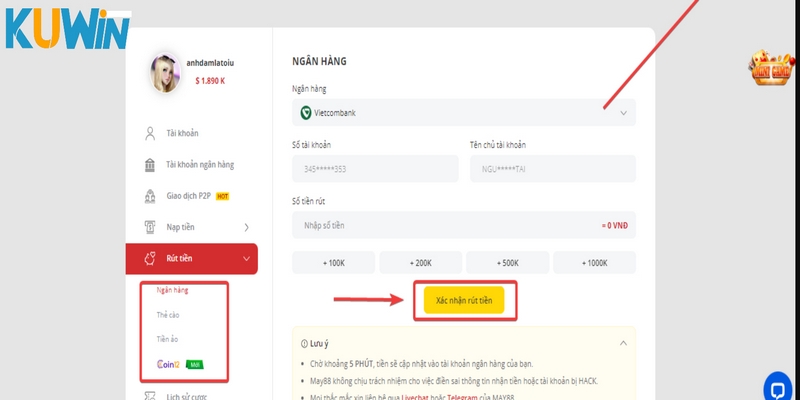Open the live chat bubble icon
This screenshot has height=400, width=800.
click(778, 388)
